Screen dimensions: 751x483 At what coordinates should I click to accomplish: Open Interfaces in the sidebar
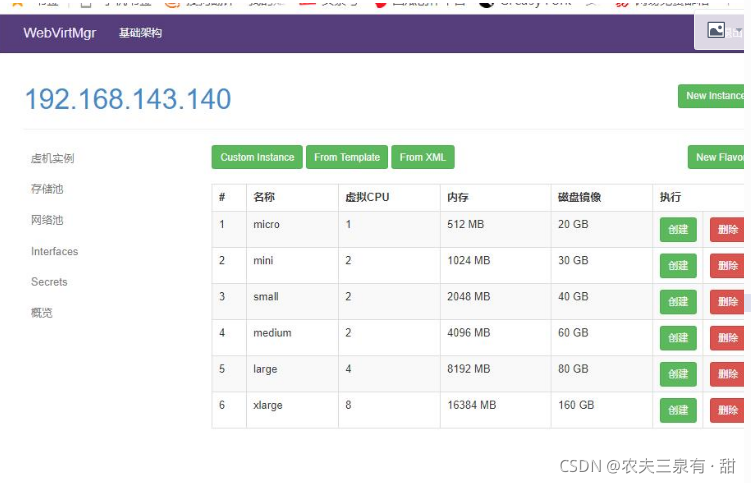coord(55,251)
